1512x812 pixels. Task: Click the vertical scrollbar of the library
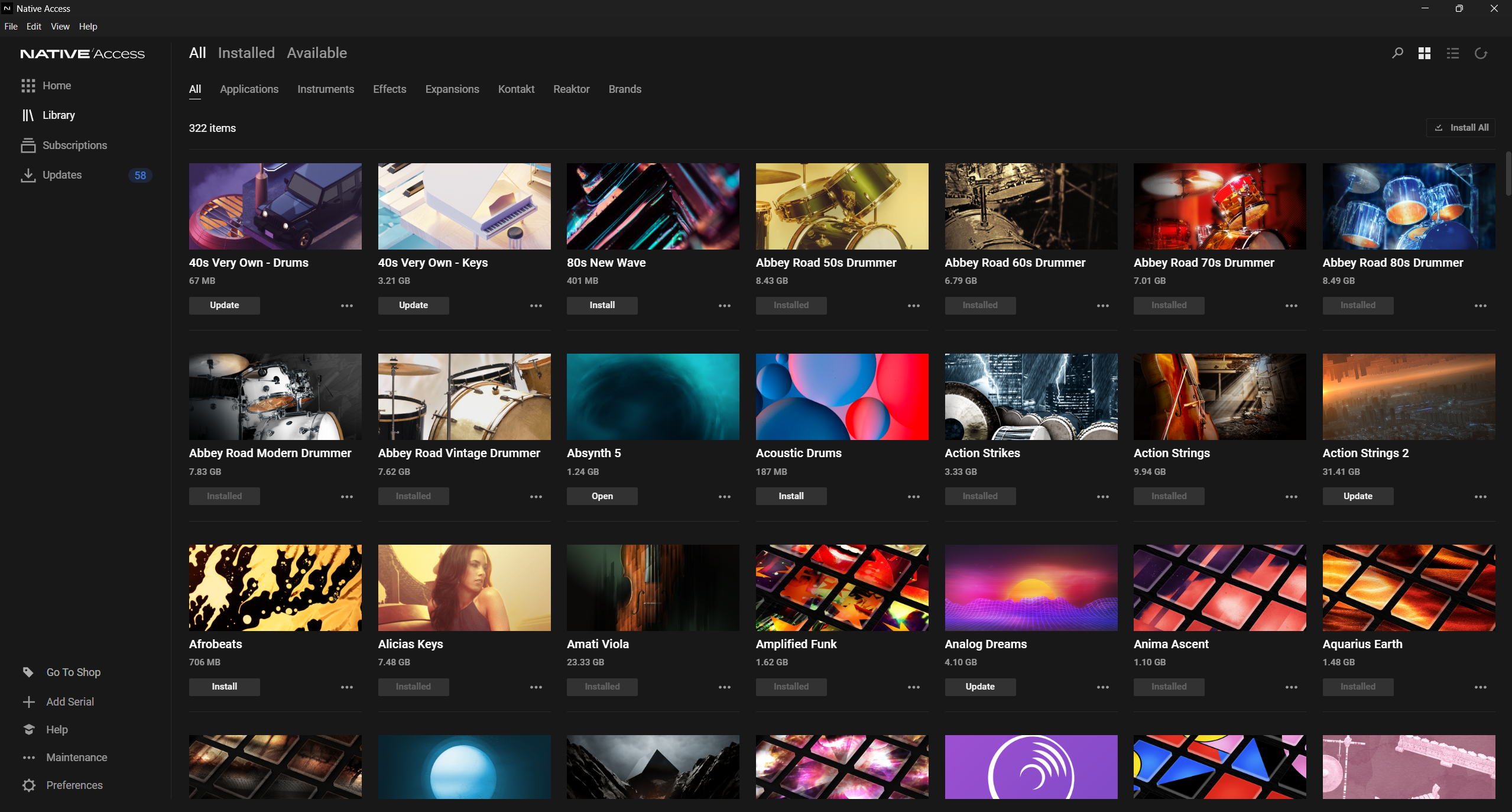click(1508, 174)
